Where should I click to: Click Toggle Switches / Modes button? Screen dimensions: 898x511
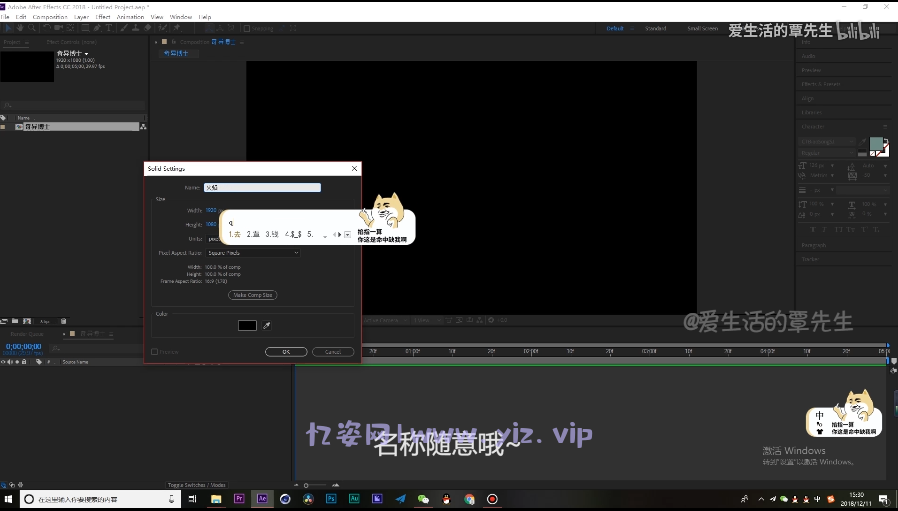(x=196, y=485)
